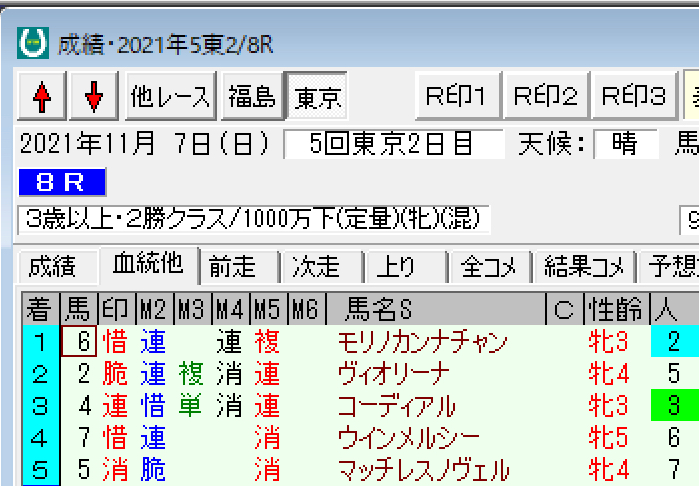This screenshot has height=486, width=699.
Task: Click green 複 mark in ヴィオリーナ row
Action: 191,374
